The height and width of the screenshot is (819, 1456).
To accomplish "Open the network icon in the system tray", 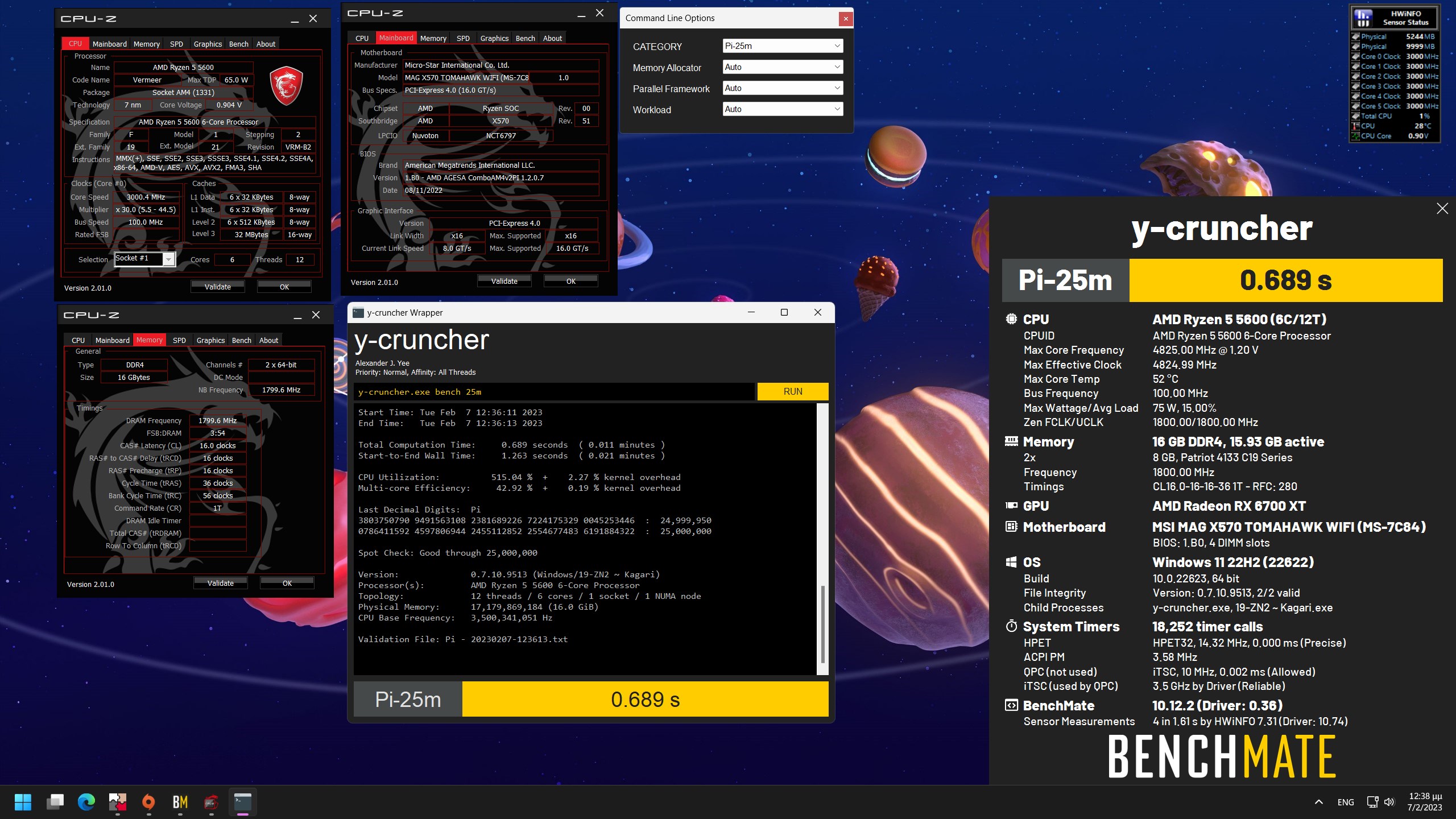I will pos(1372,802).
